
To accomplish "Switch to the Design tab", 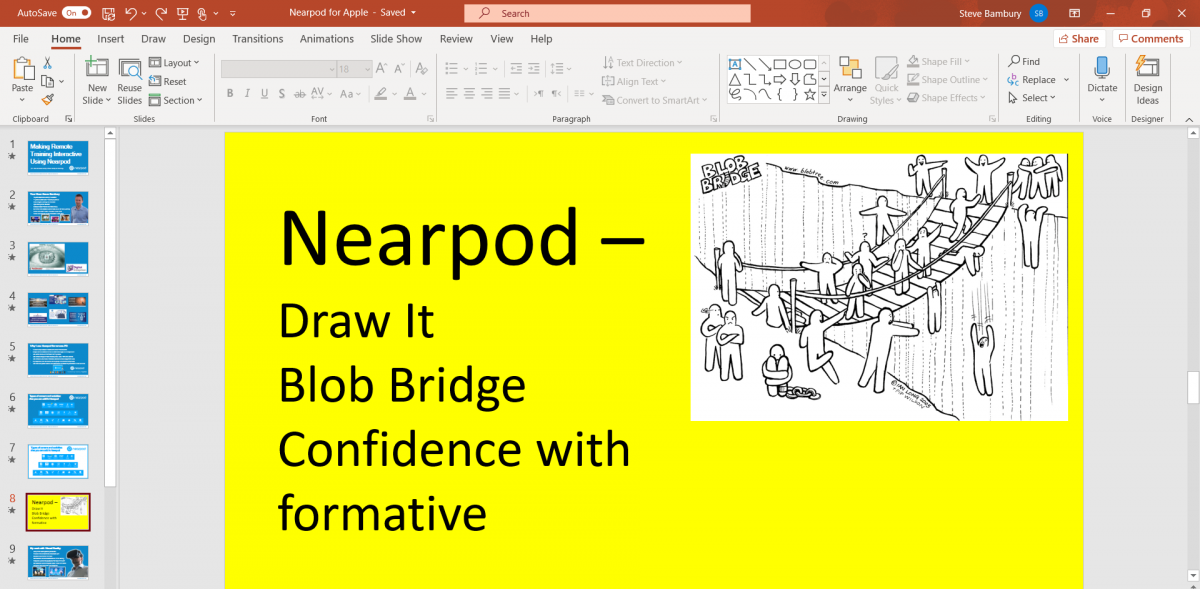I will (199, 39).
